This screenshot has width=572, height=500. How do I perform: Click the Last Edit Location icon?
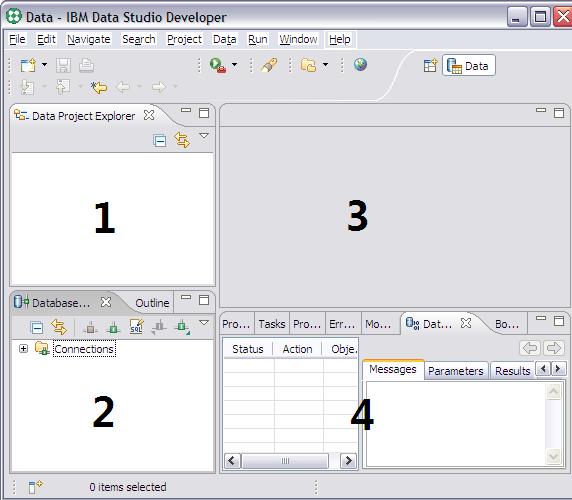pos(99,87)
